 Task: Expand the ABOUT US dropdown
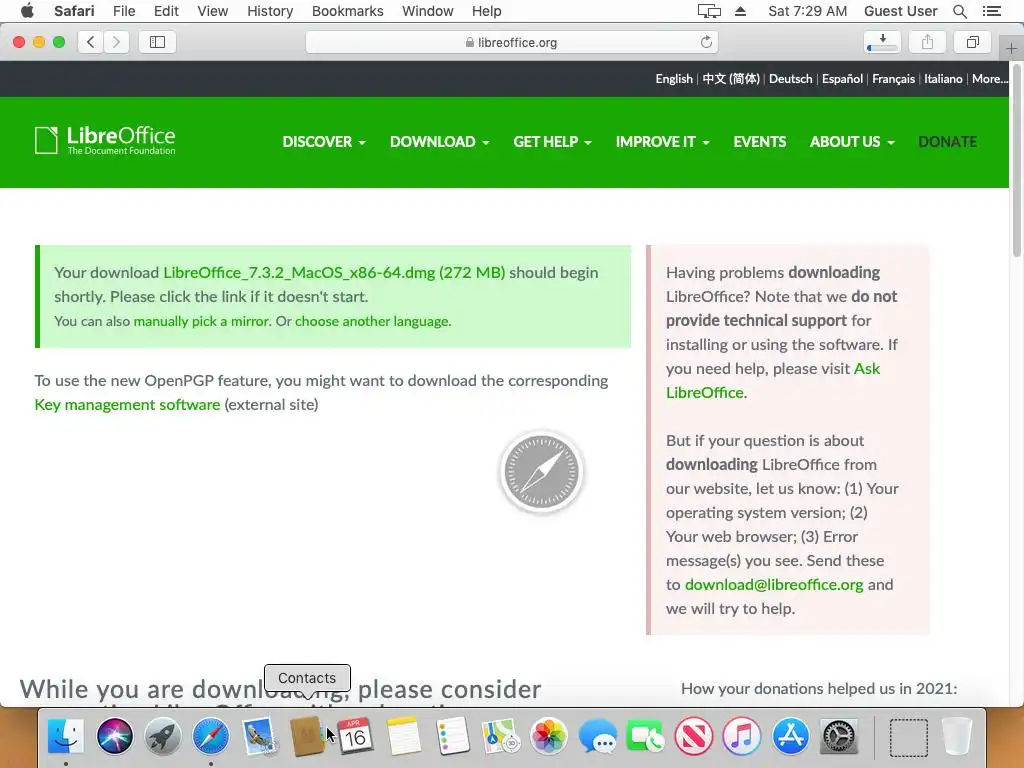coord(852,142)
